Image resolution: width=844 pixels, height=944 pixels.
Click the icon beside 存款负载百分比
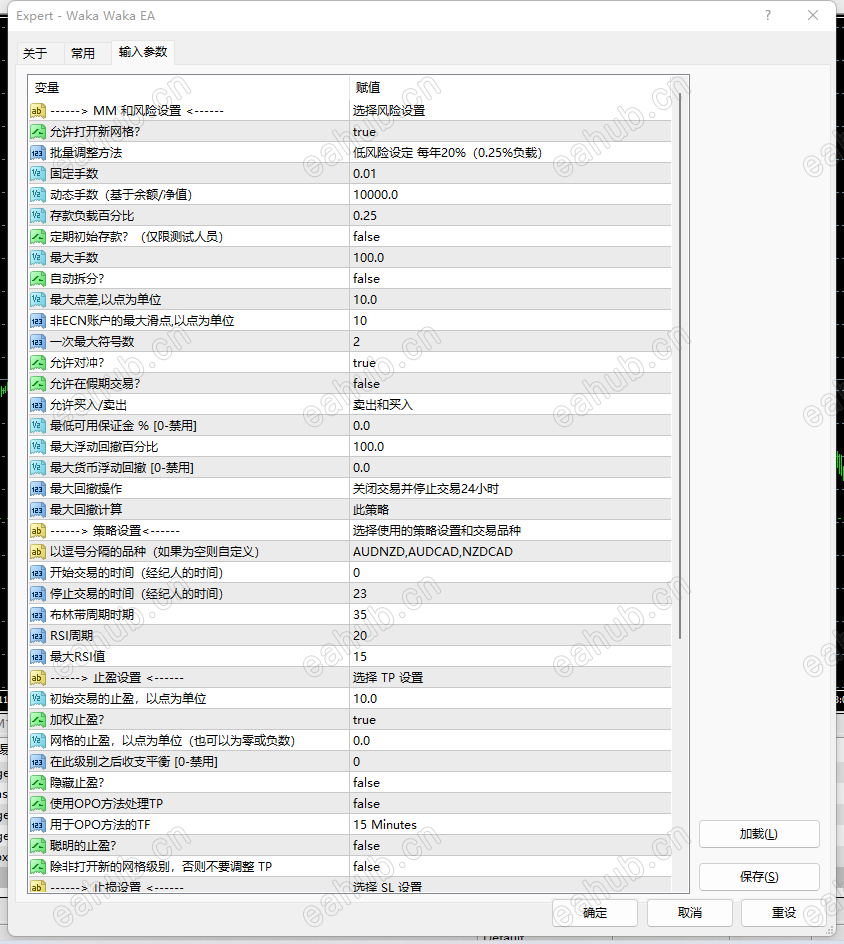(x=37, y=216)
